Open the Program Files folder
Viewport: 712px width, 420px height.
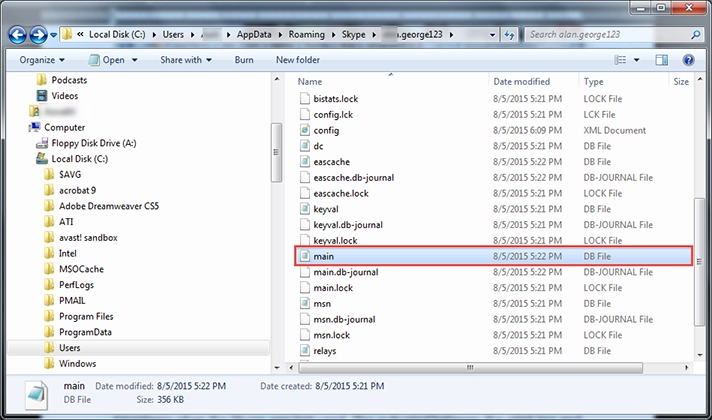tap(79, 316)
